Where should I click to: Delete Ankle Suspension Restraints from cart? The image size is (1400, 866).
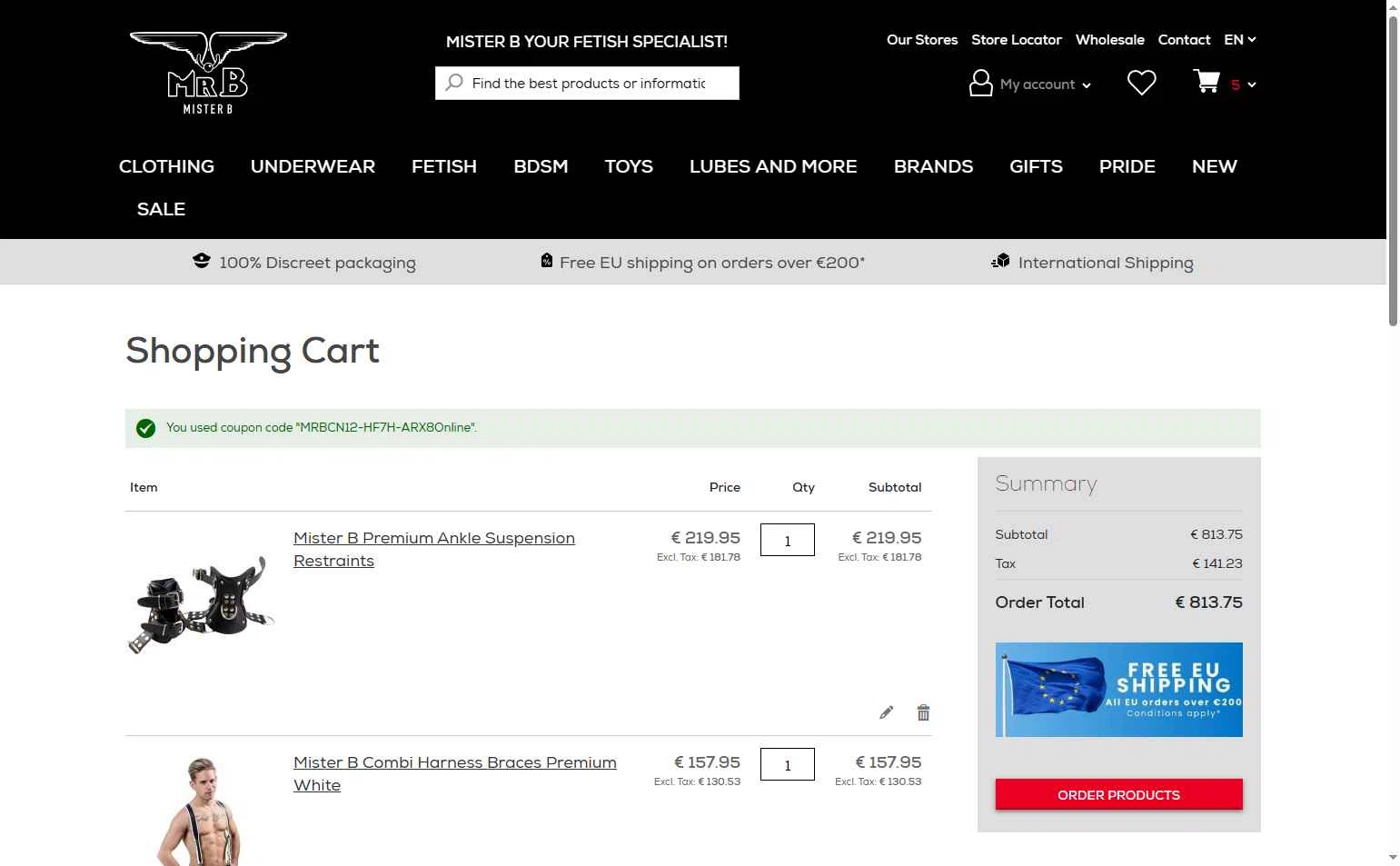tap(923, 712)
